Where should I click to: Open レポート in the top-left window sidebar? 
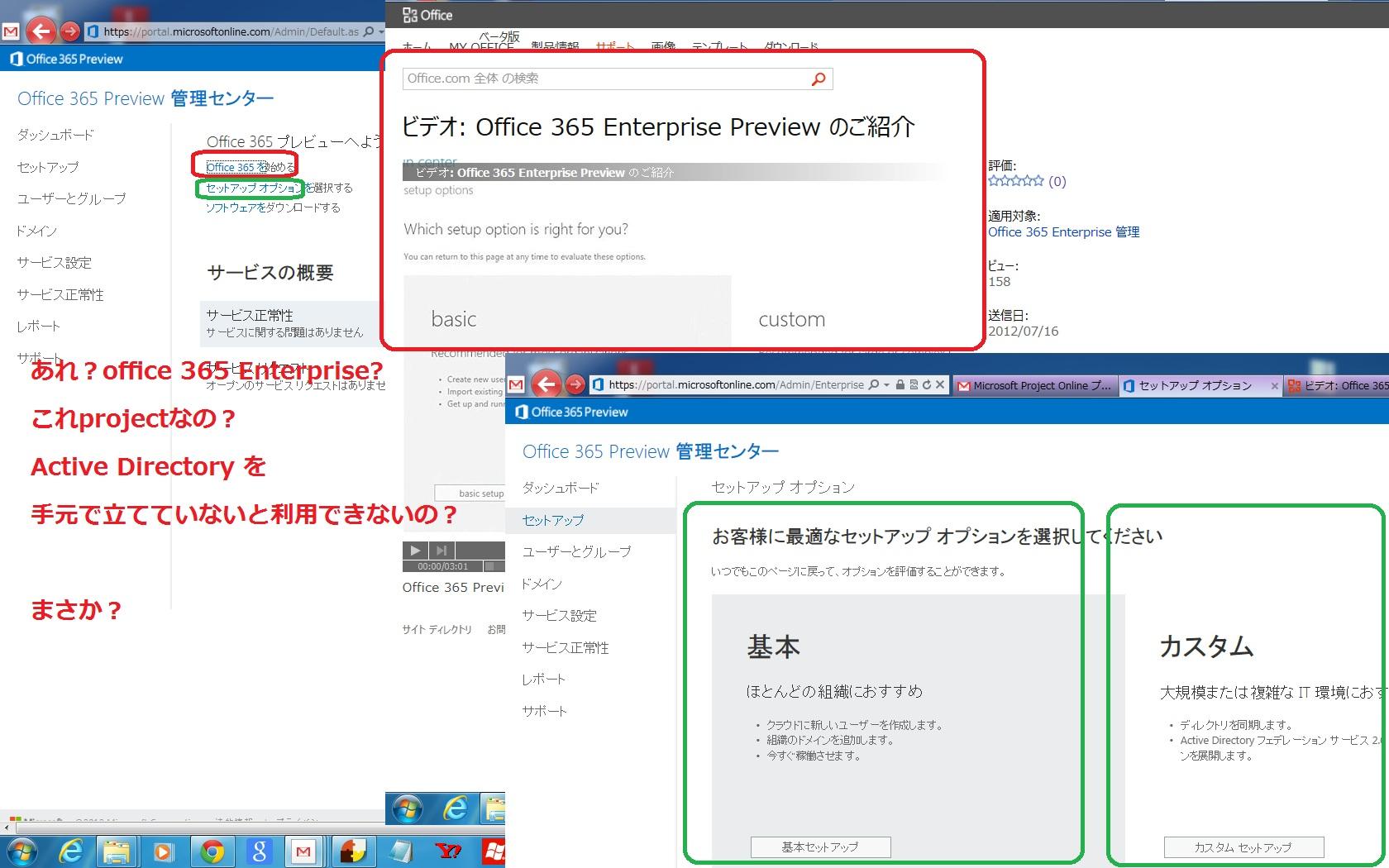[38, 327]
